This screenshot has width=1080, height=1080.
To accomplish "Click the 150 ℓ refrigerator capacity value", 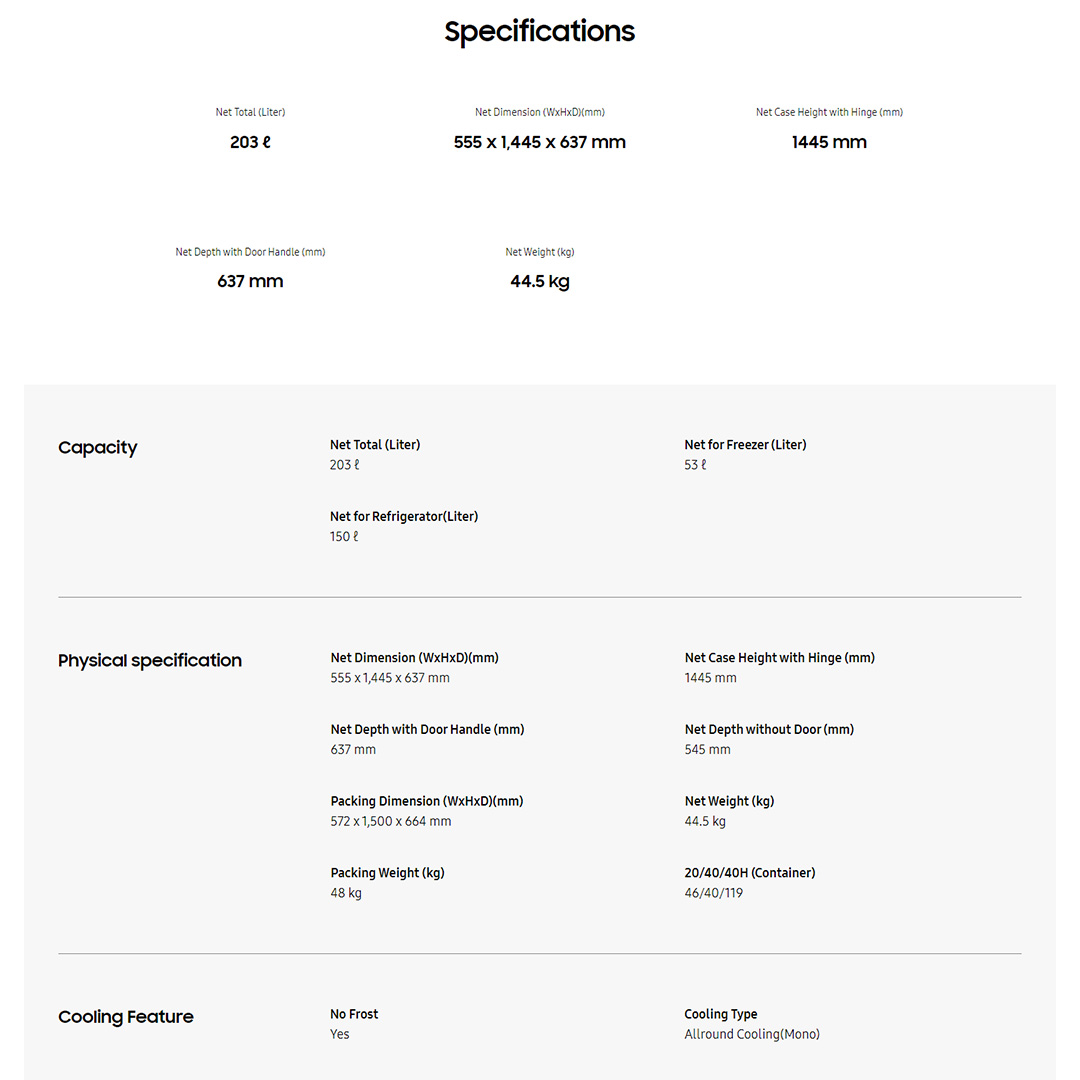I will click(344, 537).
